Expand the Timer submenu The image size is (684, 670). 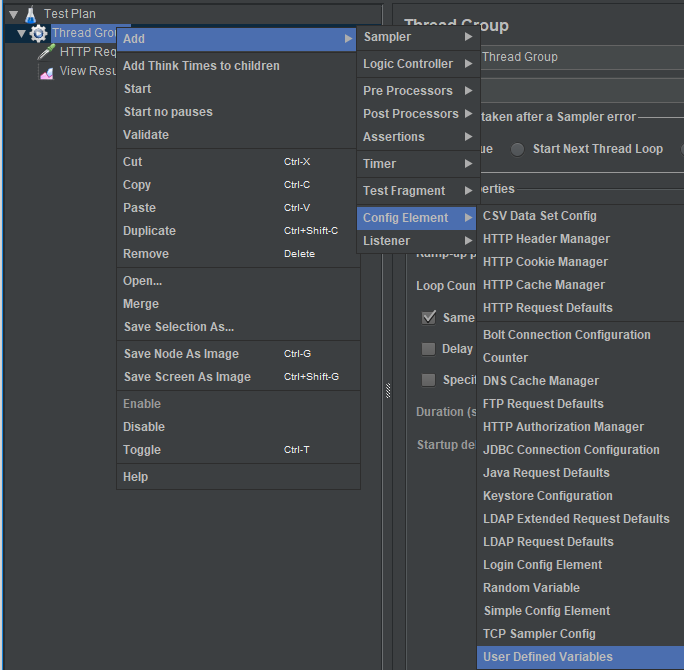(x=418, y=164)
